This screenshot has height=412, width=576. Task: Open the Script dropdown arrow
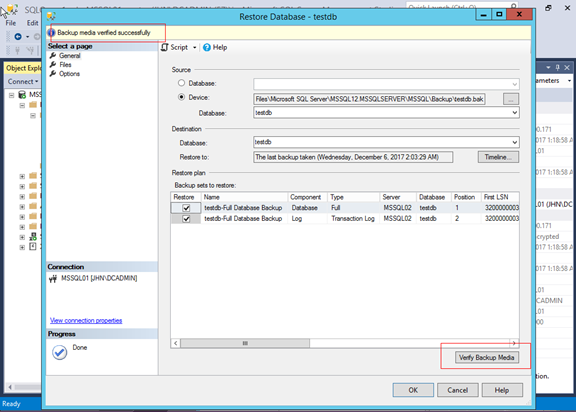(x=195, y=48)
